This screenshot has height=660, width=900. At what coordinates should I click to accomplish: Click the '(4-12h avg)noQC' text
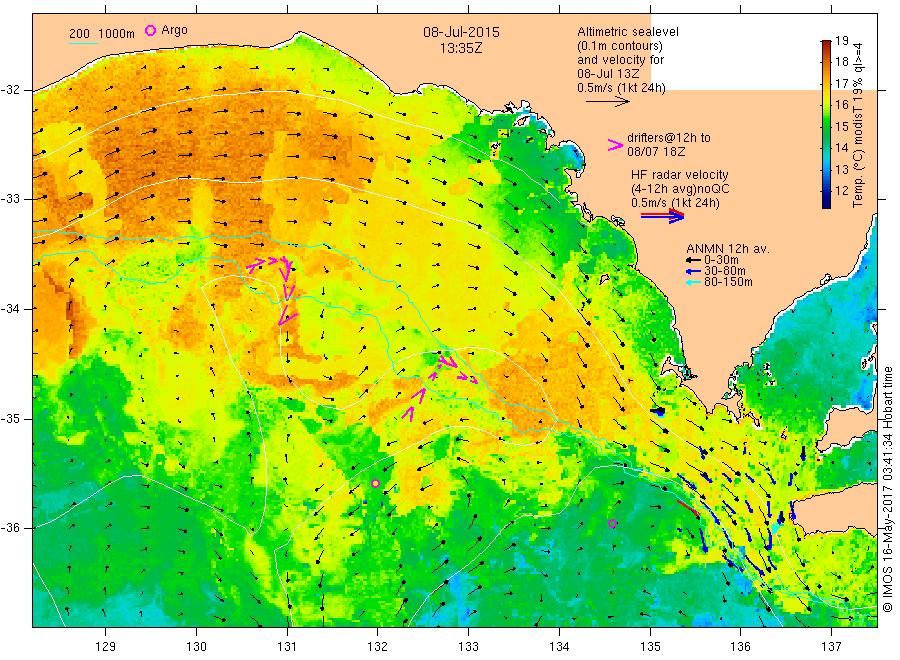[x=680, y=189]
